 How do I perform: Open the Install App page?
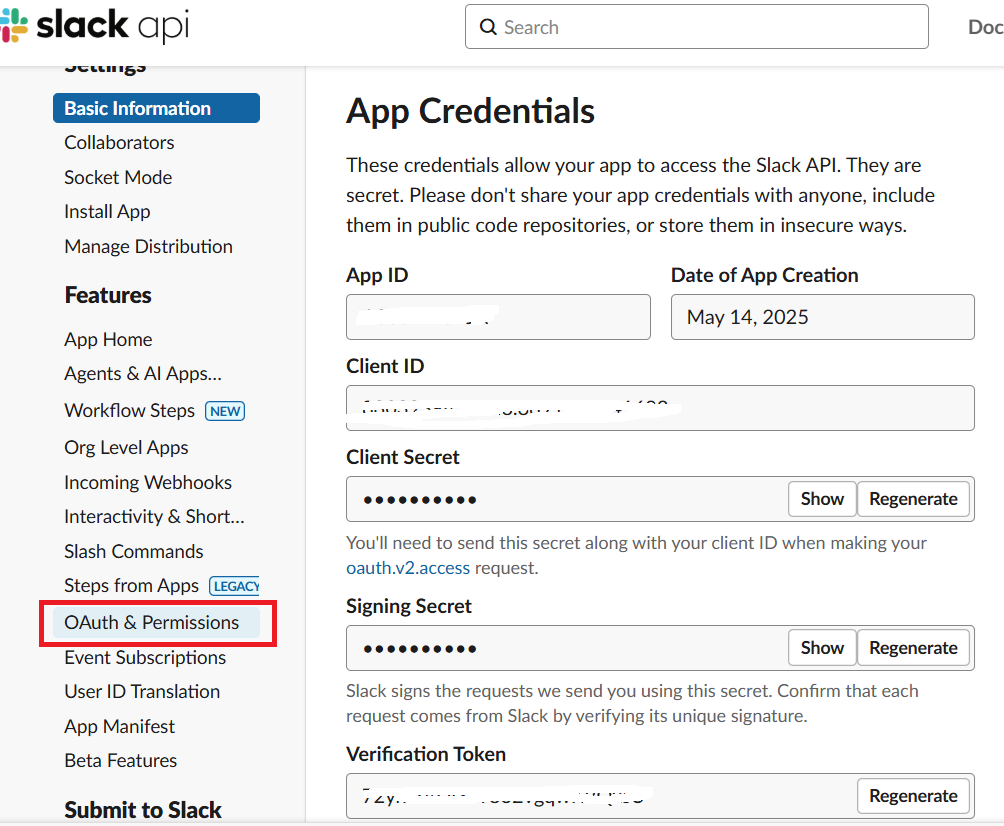point(107,212)
